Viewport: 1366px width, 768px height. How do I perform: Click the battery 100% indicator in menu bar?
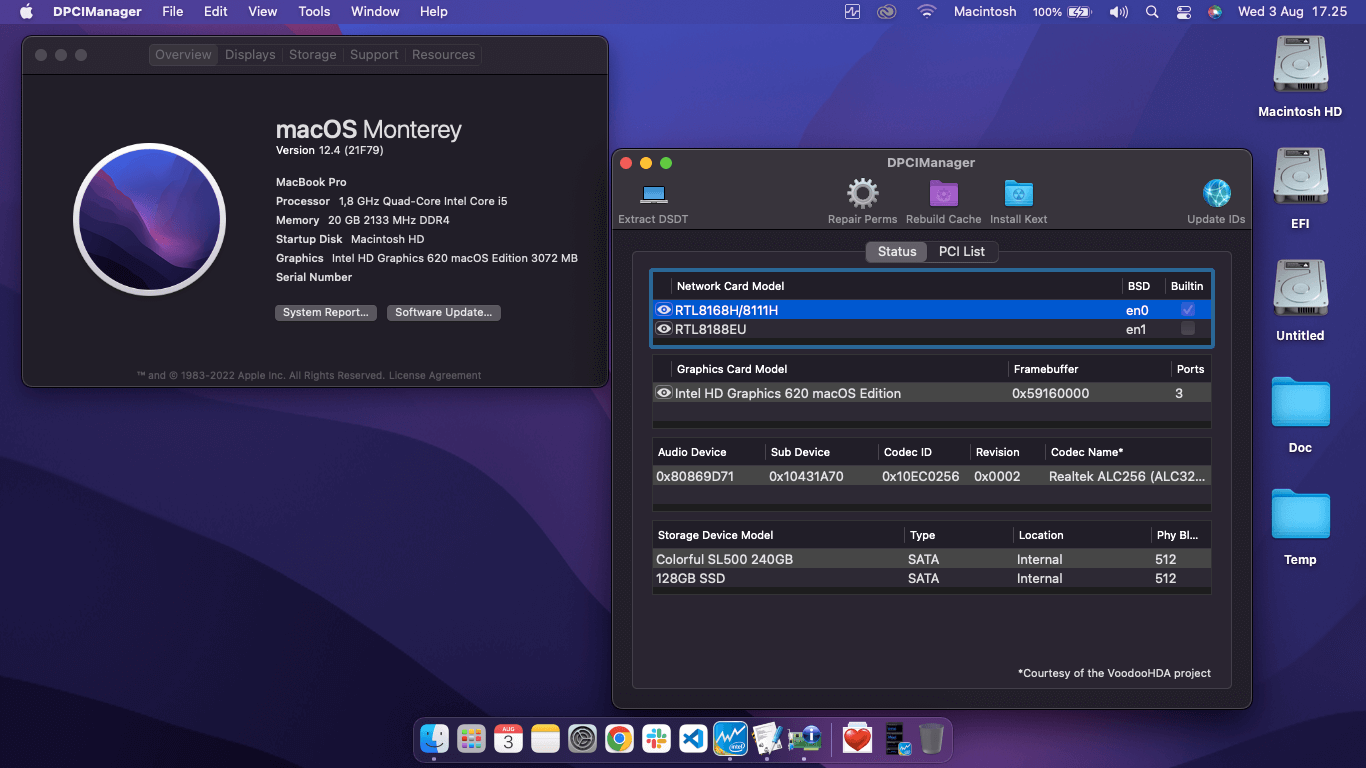(1062, 12)
